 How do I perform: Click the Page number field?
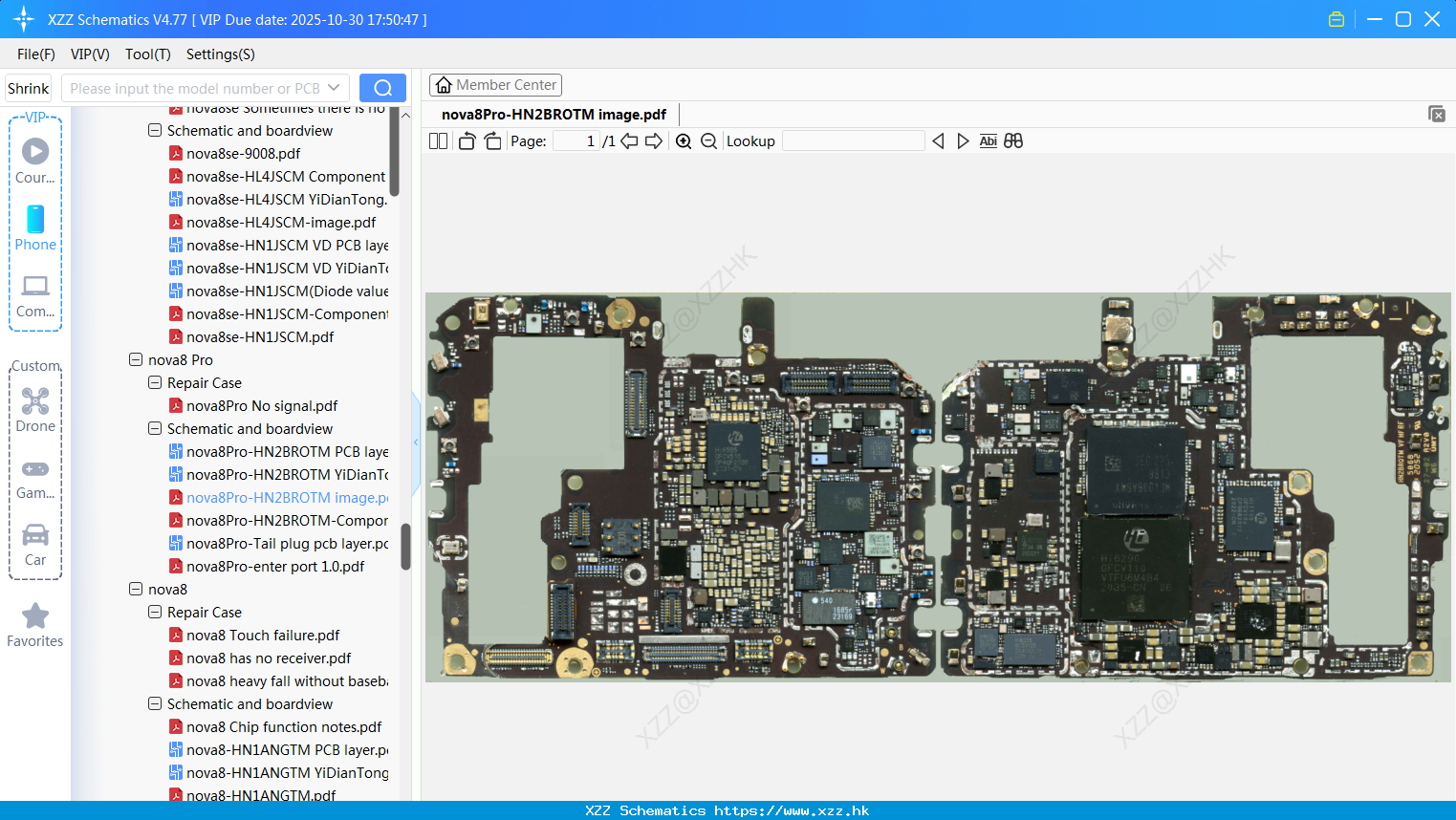coord(576,141)
